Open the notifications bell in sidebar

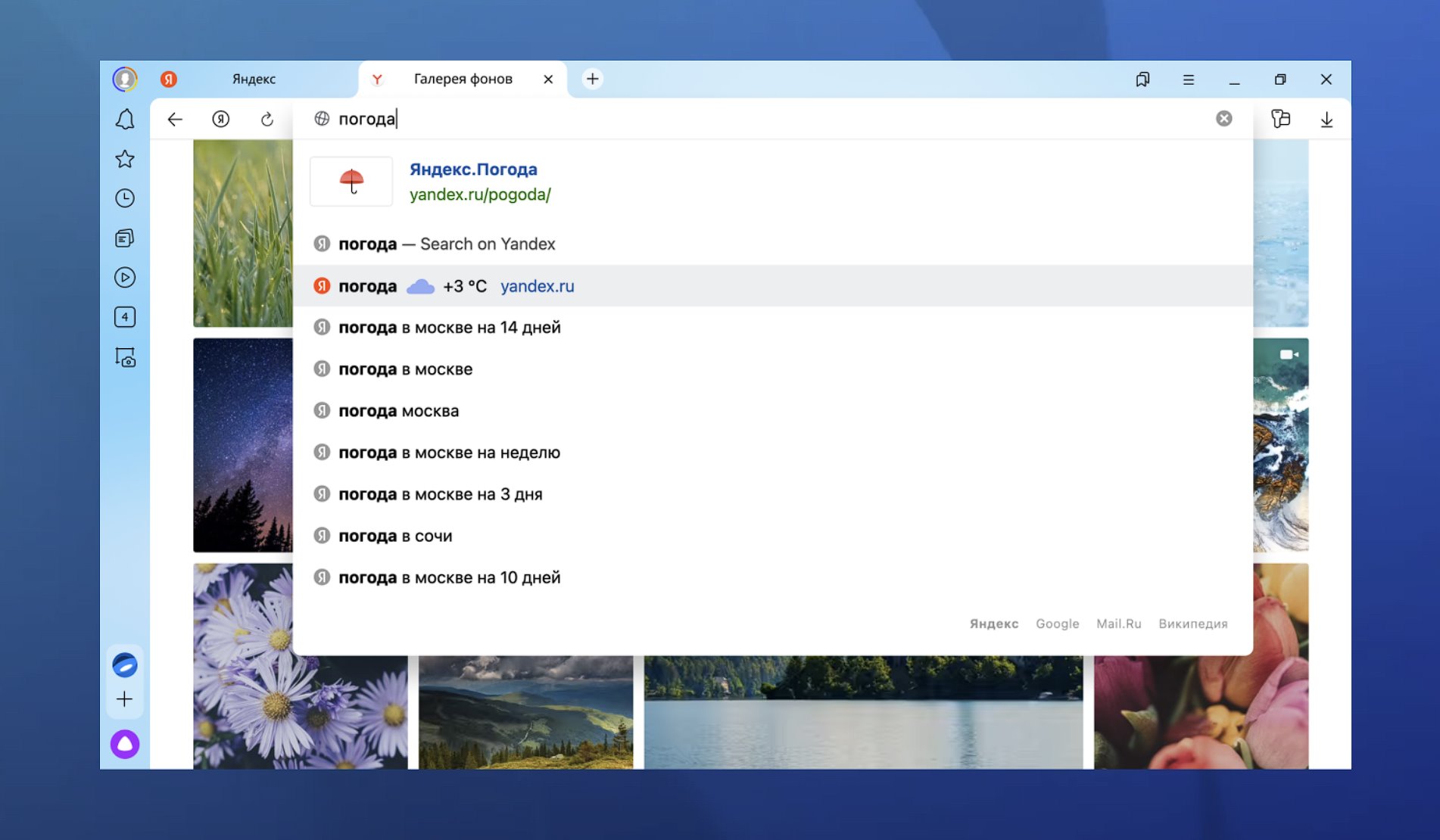pos(125,120)
